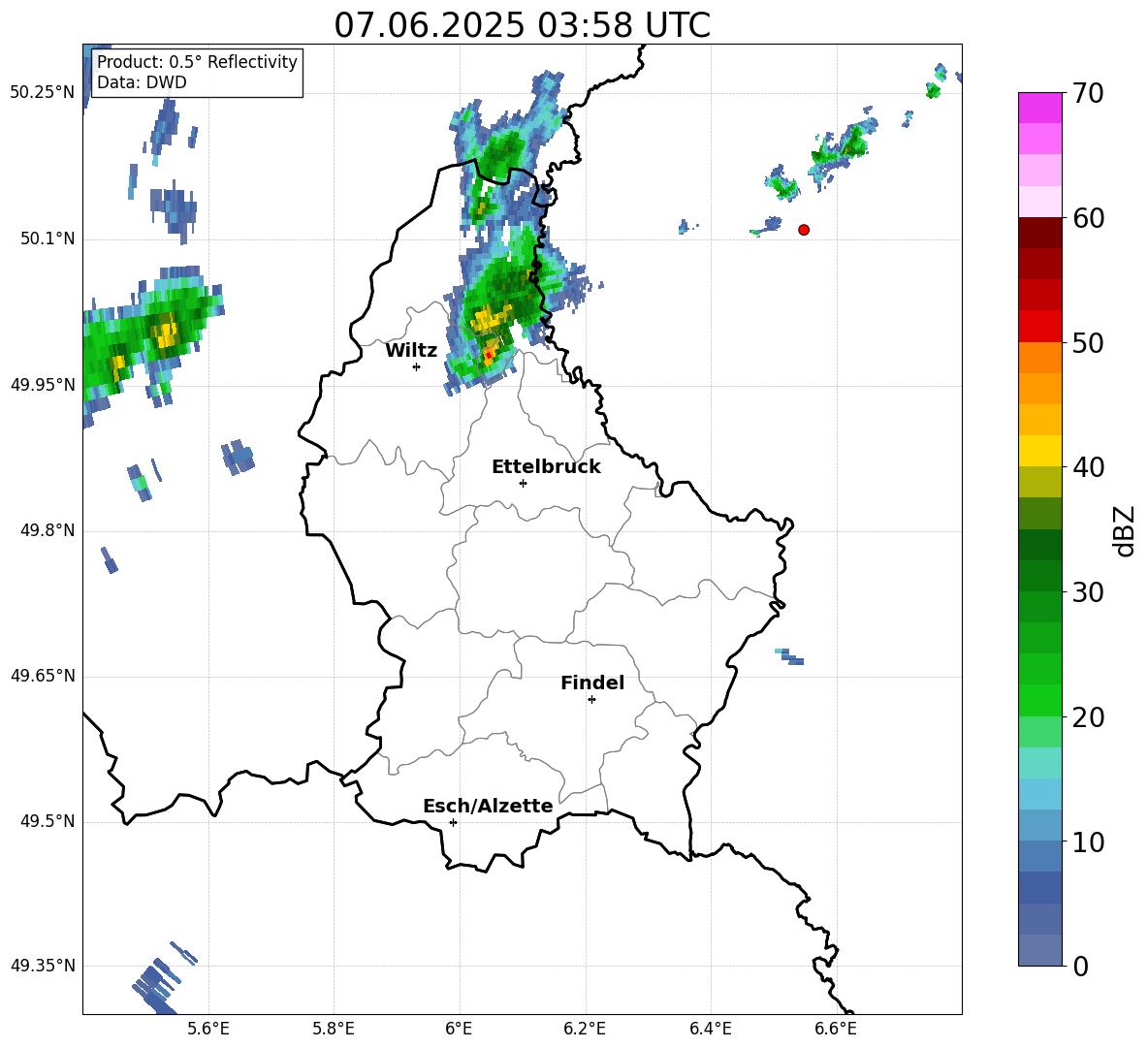Click the 49.65°N latitude label
The height and width of the screenshot is (1048, 1148).
(x=43, y=675)
